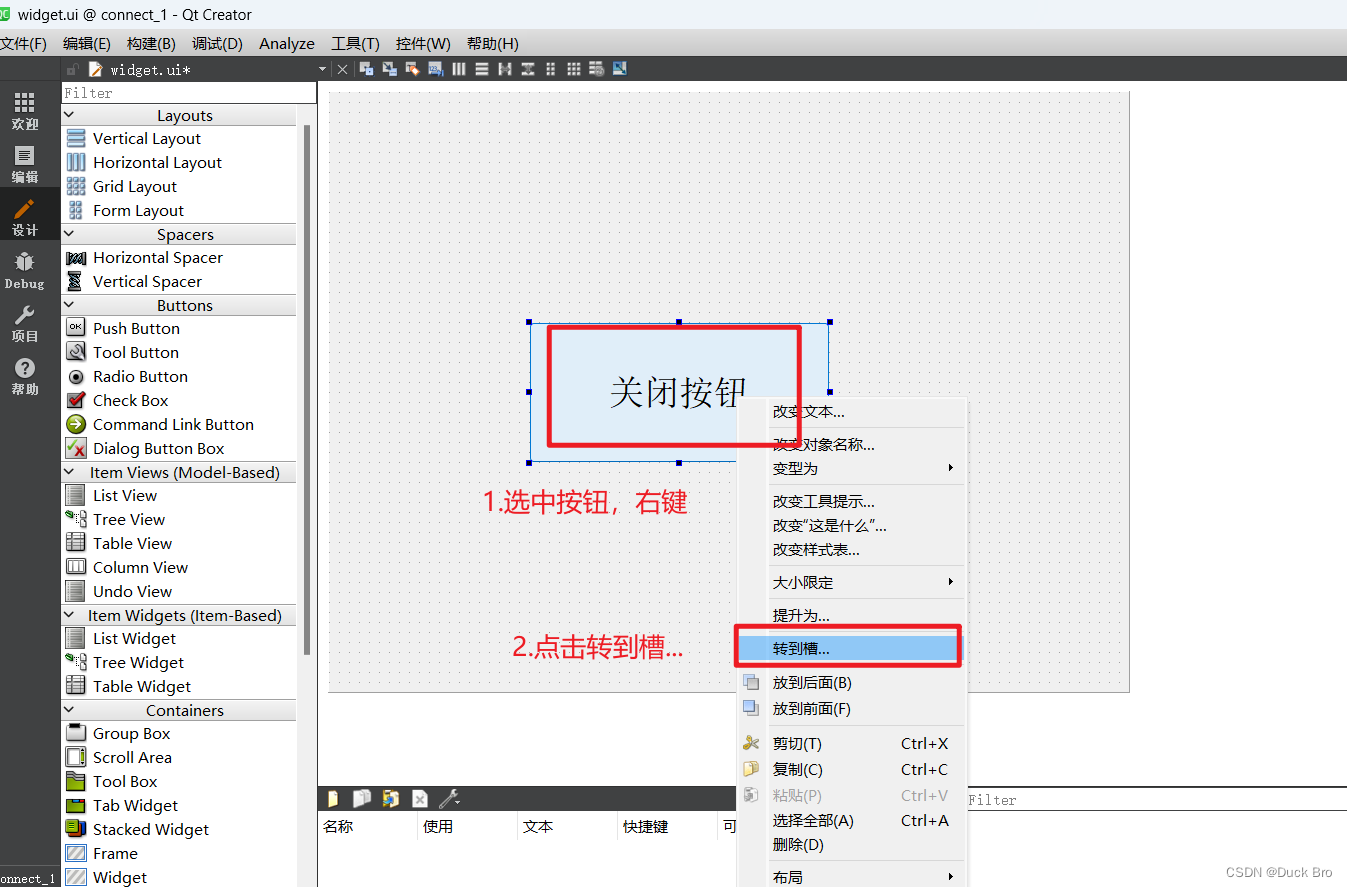Image resolution: width=1347 pixels, height=887 pixels.
Task: Click the Adjust Size toolbar icon
Action: pos(620,69)
